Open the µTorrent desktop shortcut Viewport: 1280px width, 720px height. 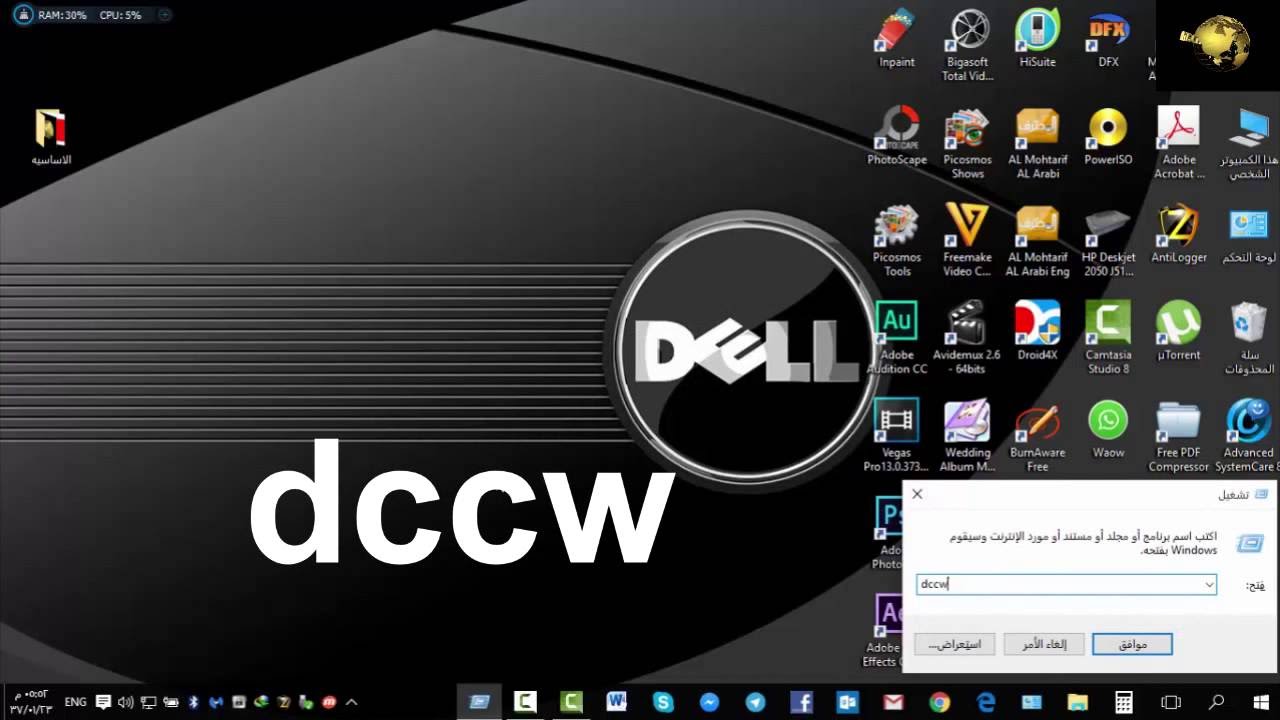(x=1179, y=331)
